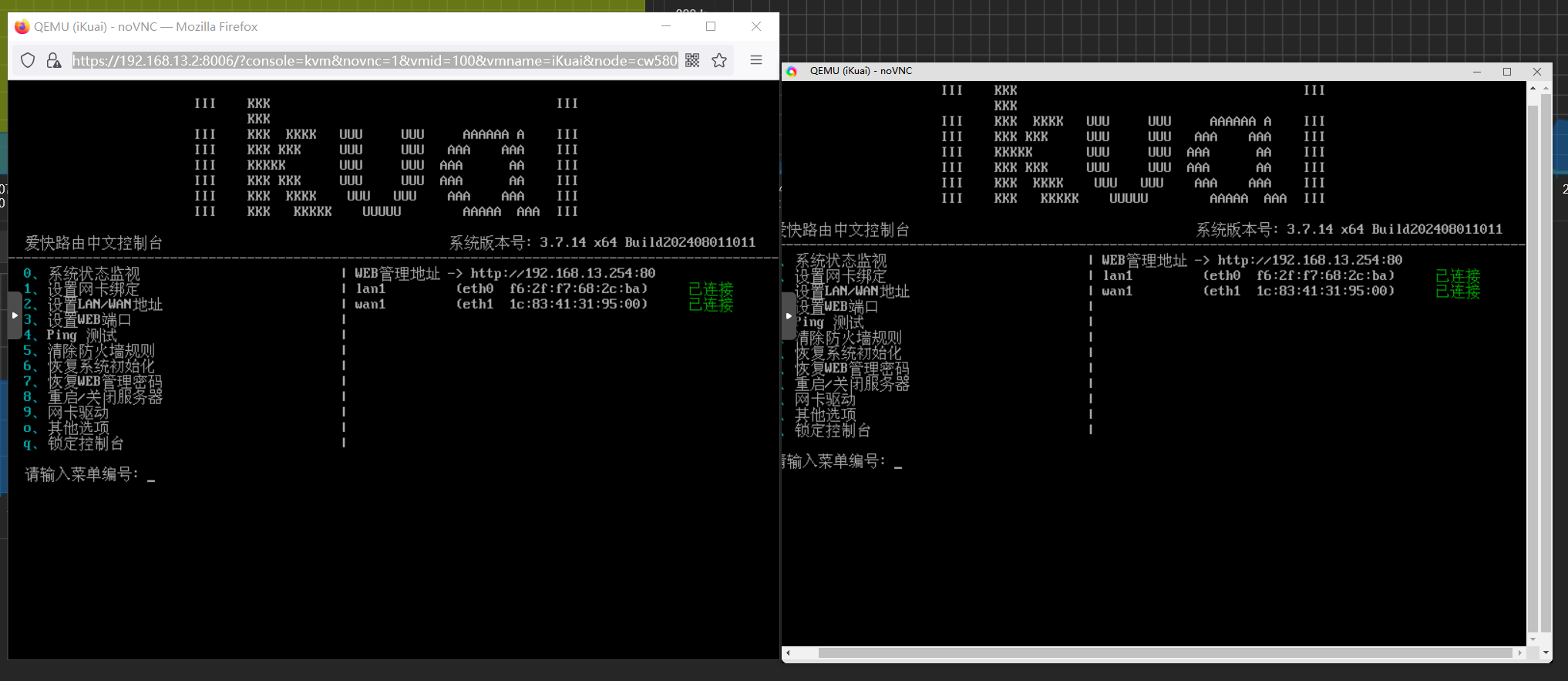Maximize the right QEMU noVNC window
Image resolution: width=1568 pixels, height=681 pixels.
(1507, 72)
